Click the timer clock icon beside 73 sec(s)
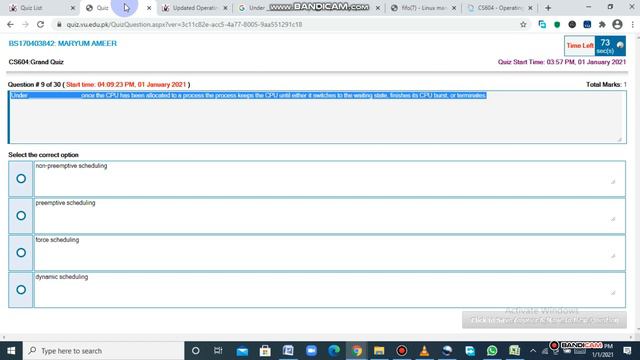This screenshot has height=360, width=640. tap(620, 45)
